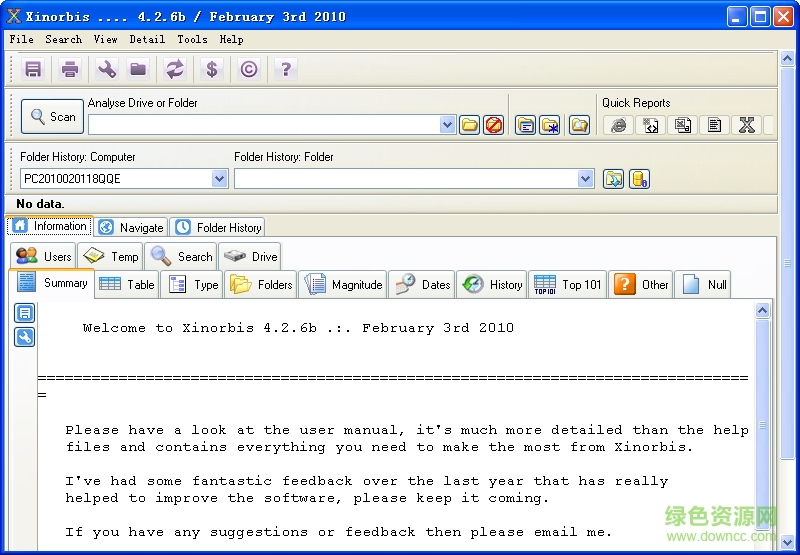Select the Dates tab

tap(421, 285)
